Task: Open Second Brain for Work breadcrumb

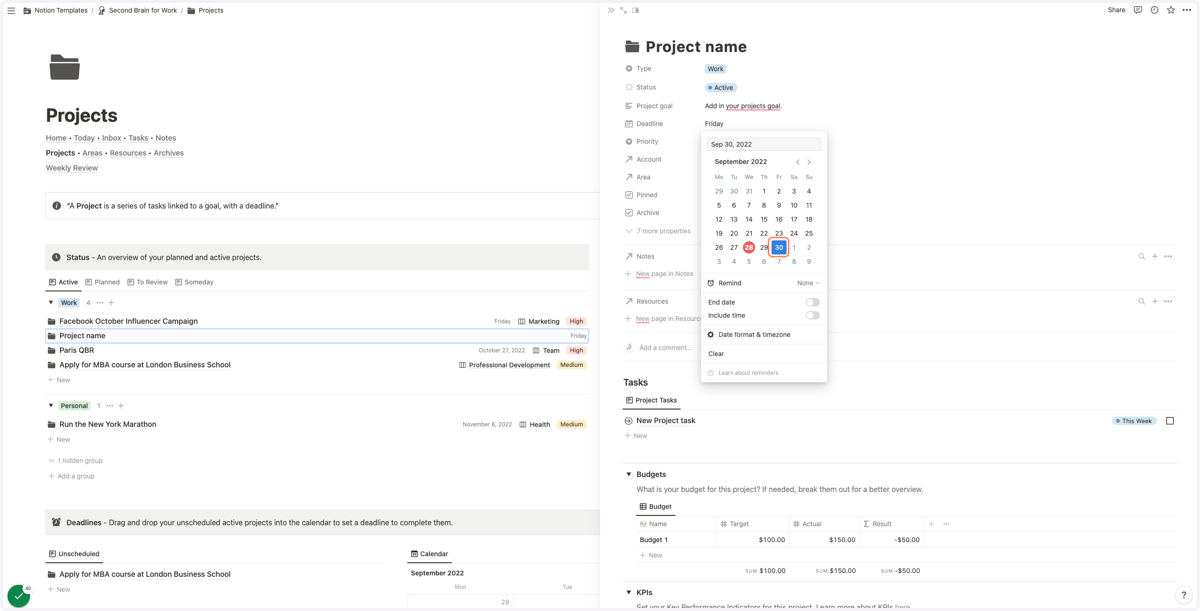Action: [x=137, y=10]
